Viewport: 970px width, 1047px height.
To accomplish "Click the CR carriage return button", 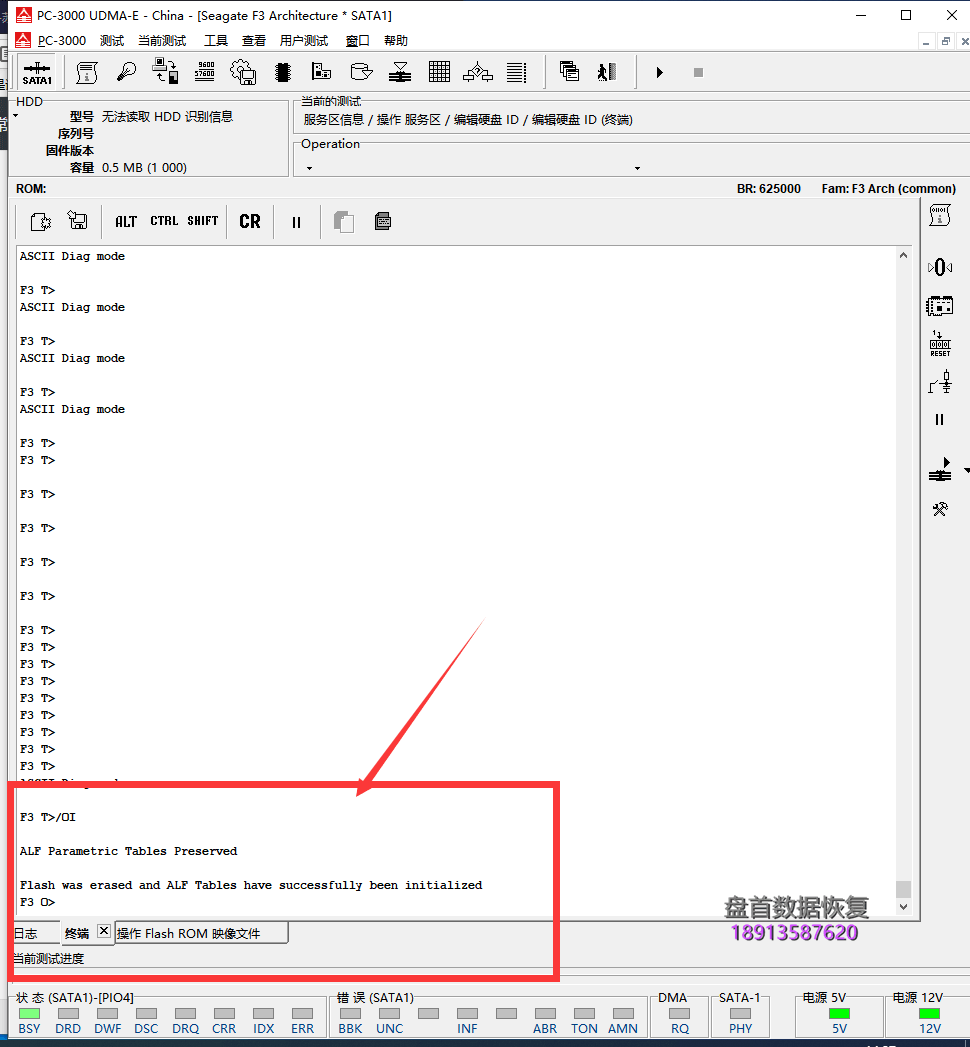I will [x=250, y=221].
